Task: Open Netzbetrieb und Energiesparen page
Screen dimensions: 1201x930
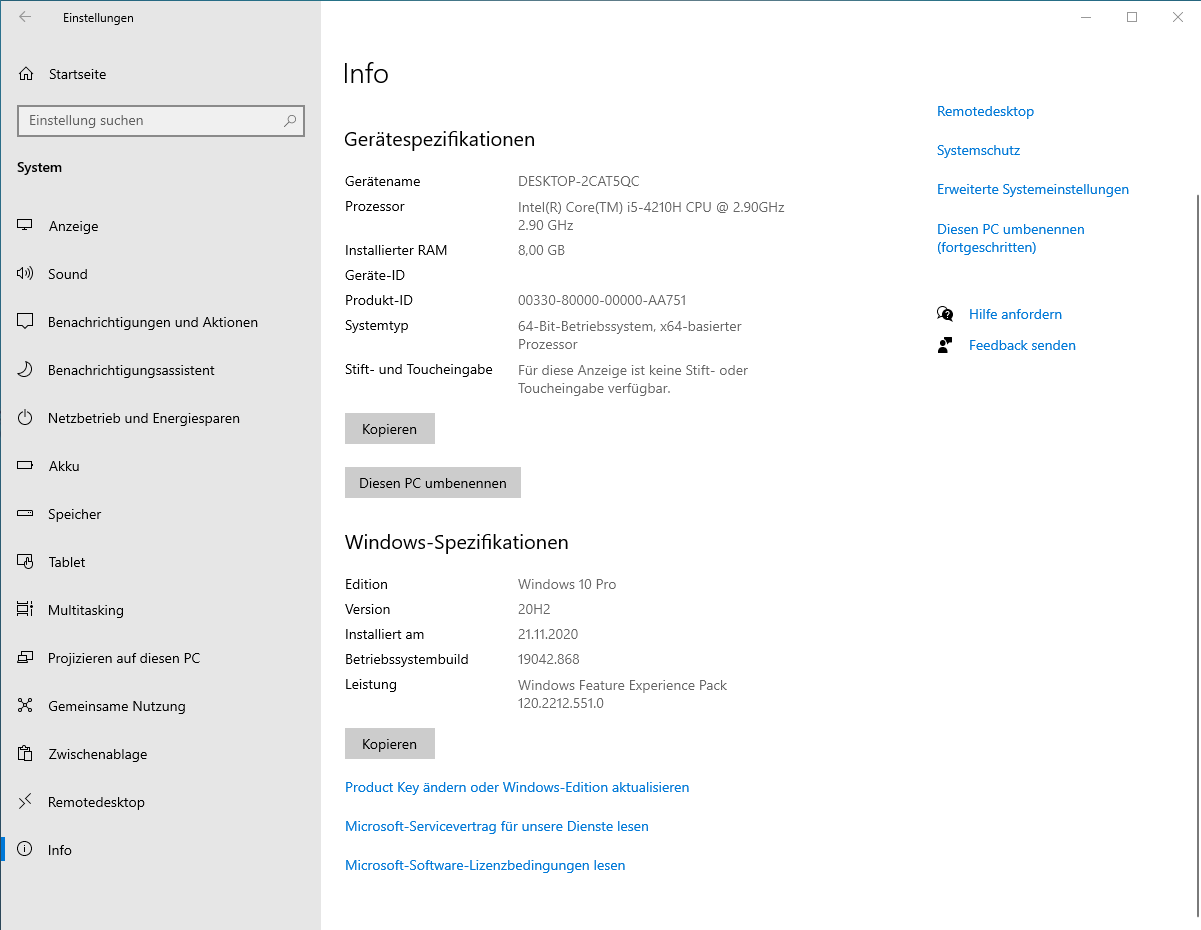Action: [x=161, y=418]
